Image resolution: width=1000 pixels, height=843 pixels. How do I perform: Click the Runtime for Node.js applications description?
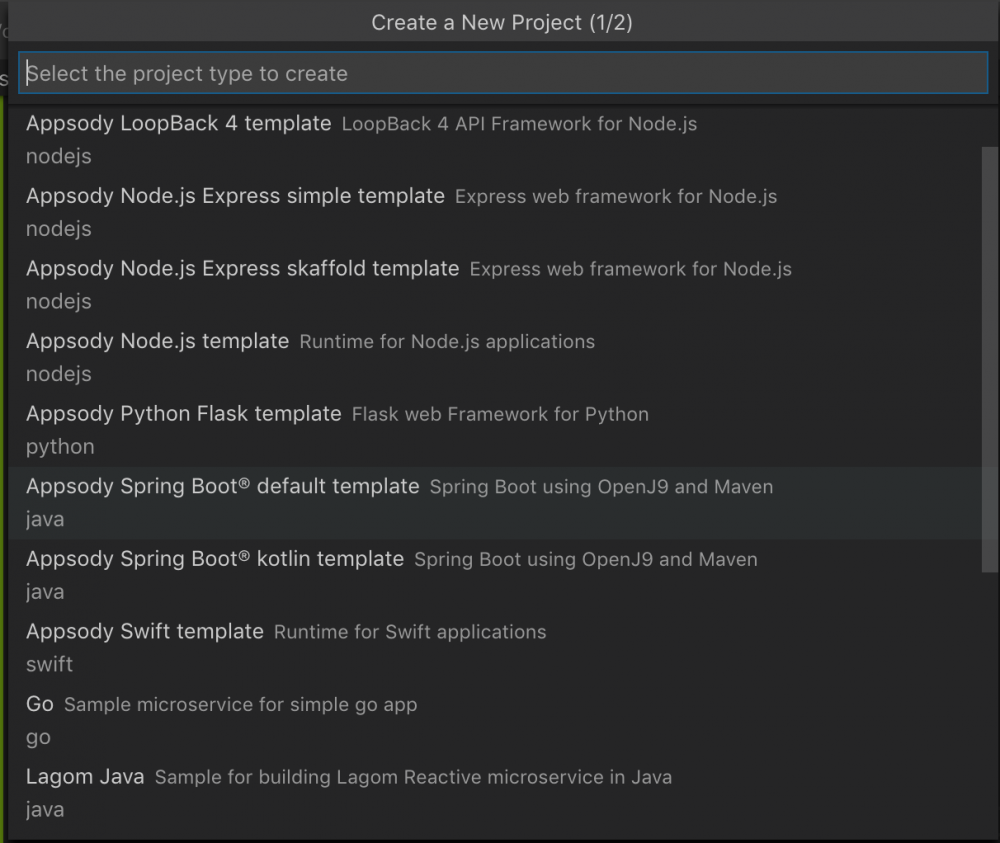447,340
